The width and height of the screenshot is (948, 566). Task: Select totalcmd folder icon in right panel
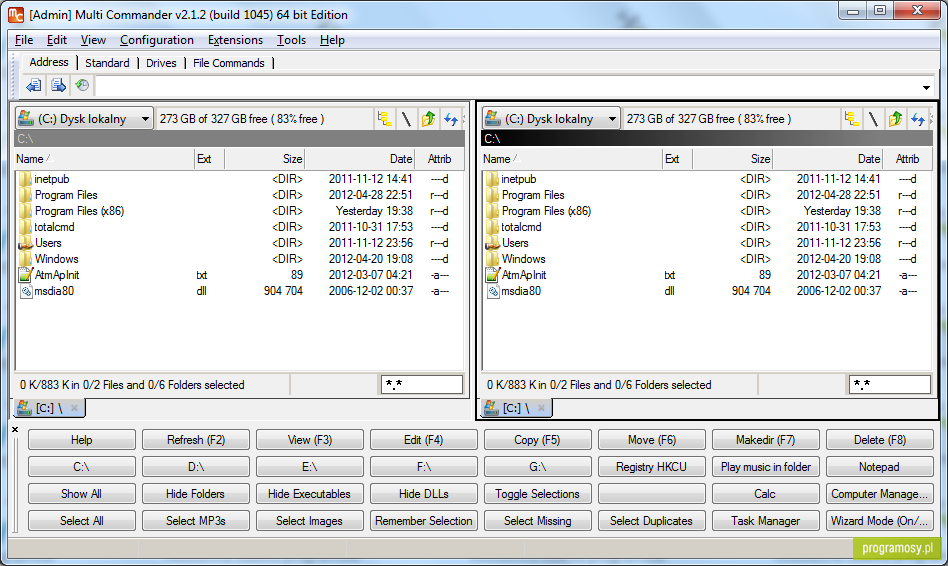492,227
